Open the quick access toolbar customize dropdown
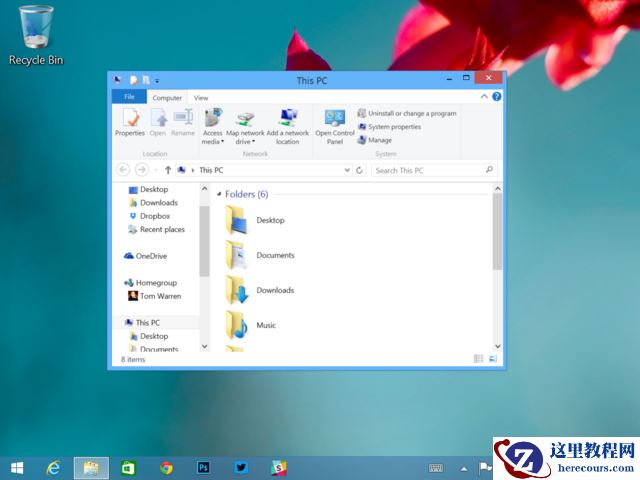 coord(157,81)
